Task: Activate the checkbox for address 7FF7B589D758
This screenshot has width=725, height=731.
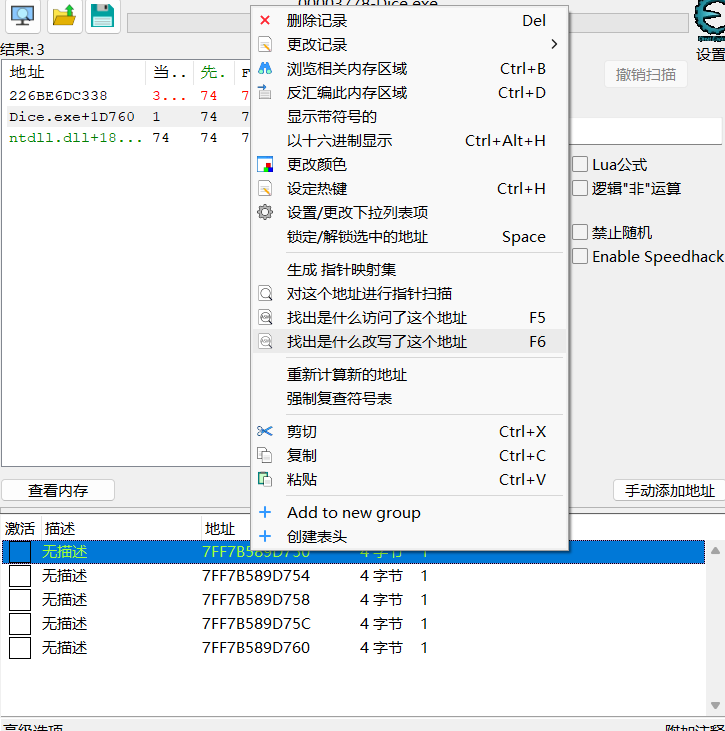Action: click(x=20, y=600)
